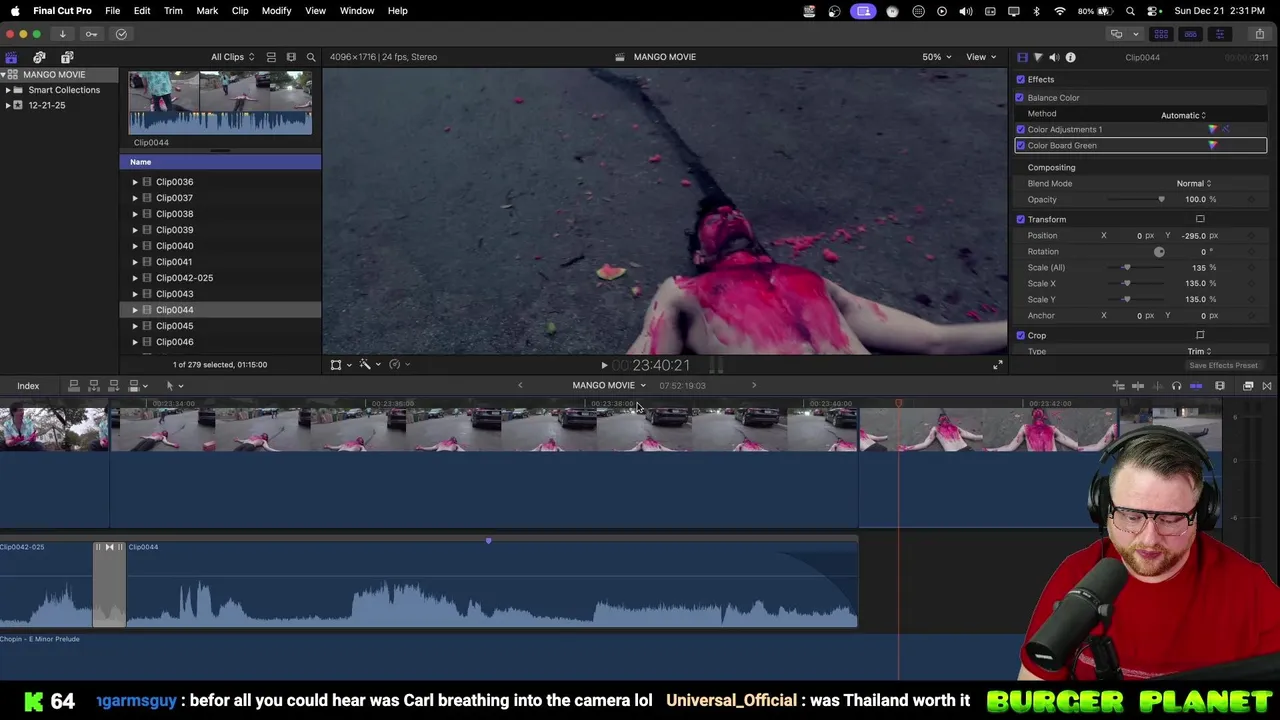The width and height of the screenshot is (1280, 720).
Task: Open Titles and Generators sidebar
Action: pos(67,57)
